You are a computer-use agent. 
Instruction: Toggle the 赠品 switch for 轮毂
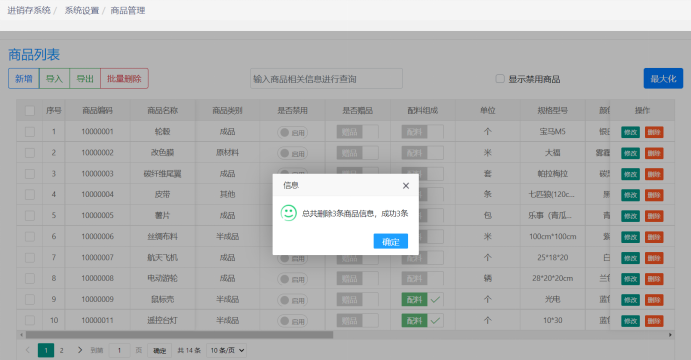[357, 132]
